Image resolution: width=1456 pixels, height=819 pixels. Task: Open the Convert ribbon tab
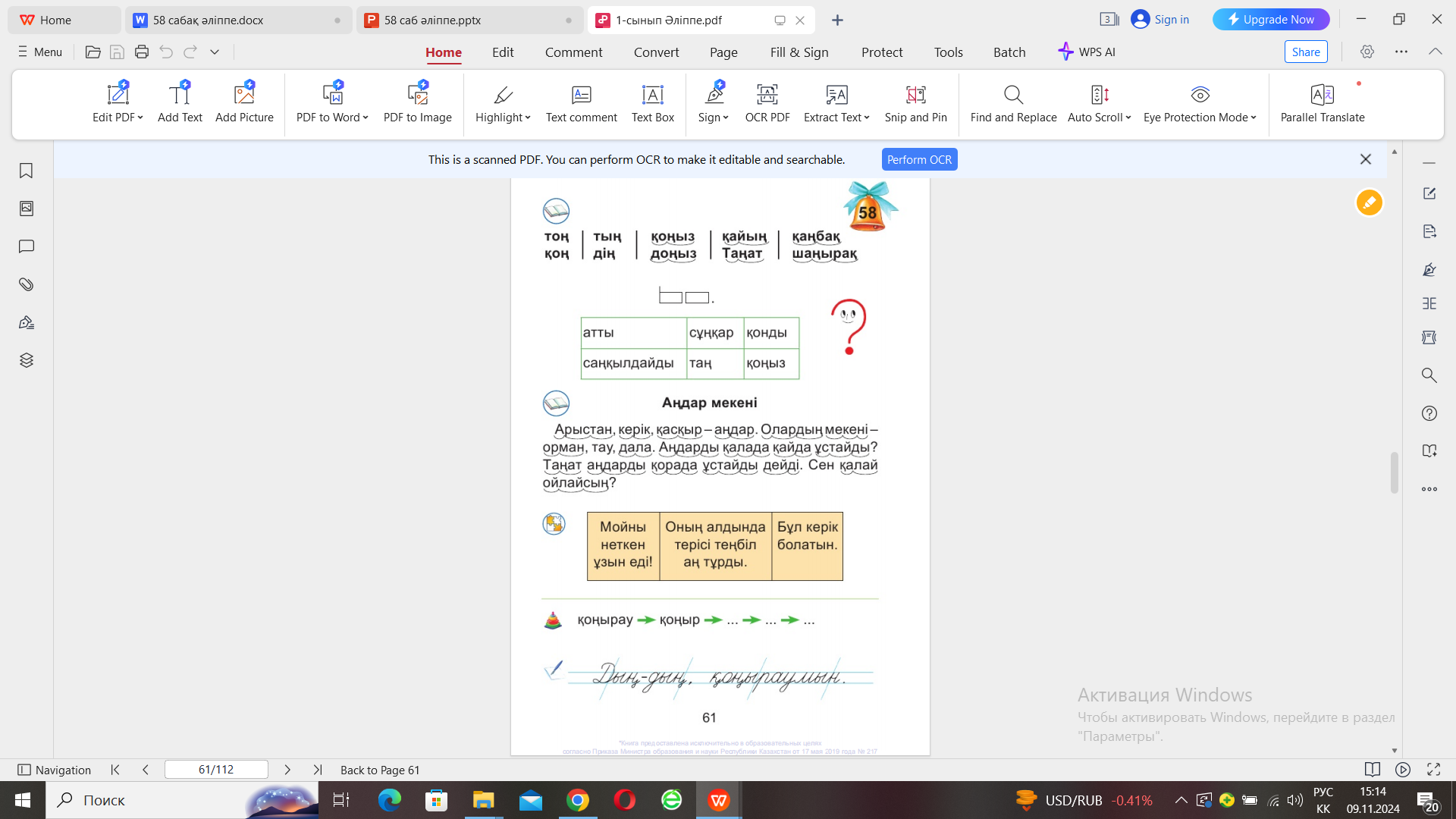click(x=656, y=52)
